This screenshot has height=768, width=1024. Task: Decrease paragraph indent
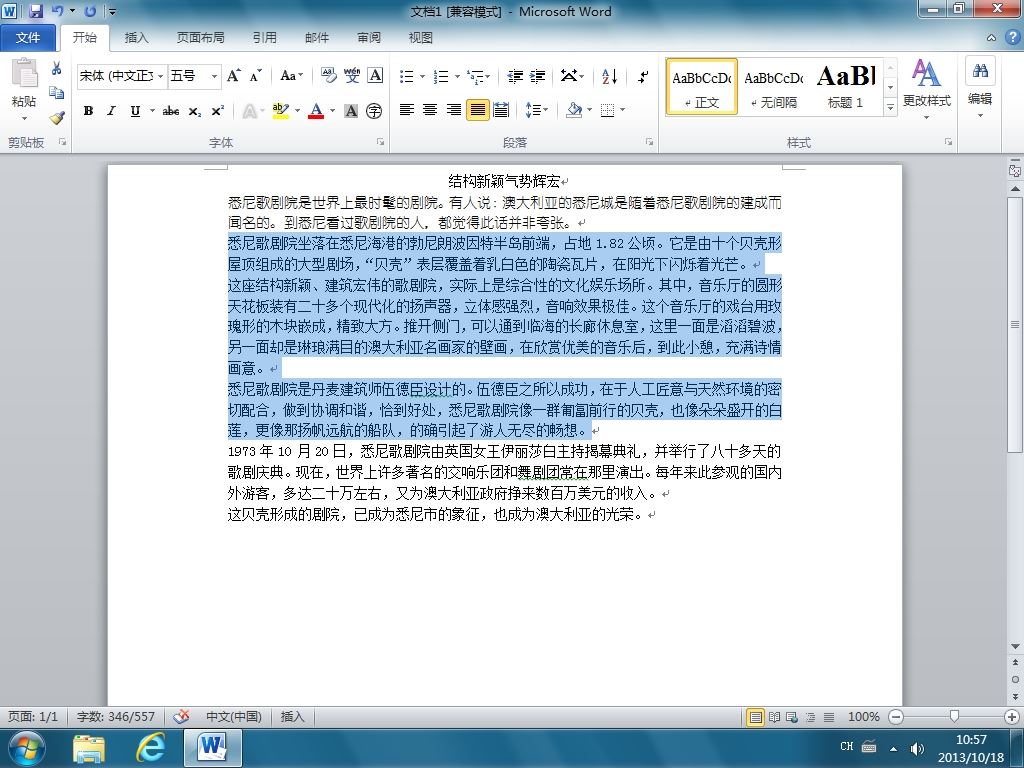pos(515,76)
